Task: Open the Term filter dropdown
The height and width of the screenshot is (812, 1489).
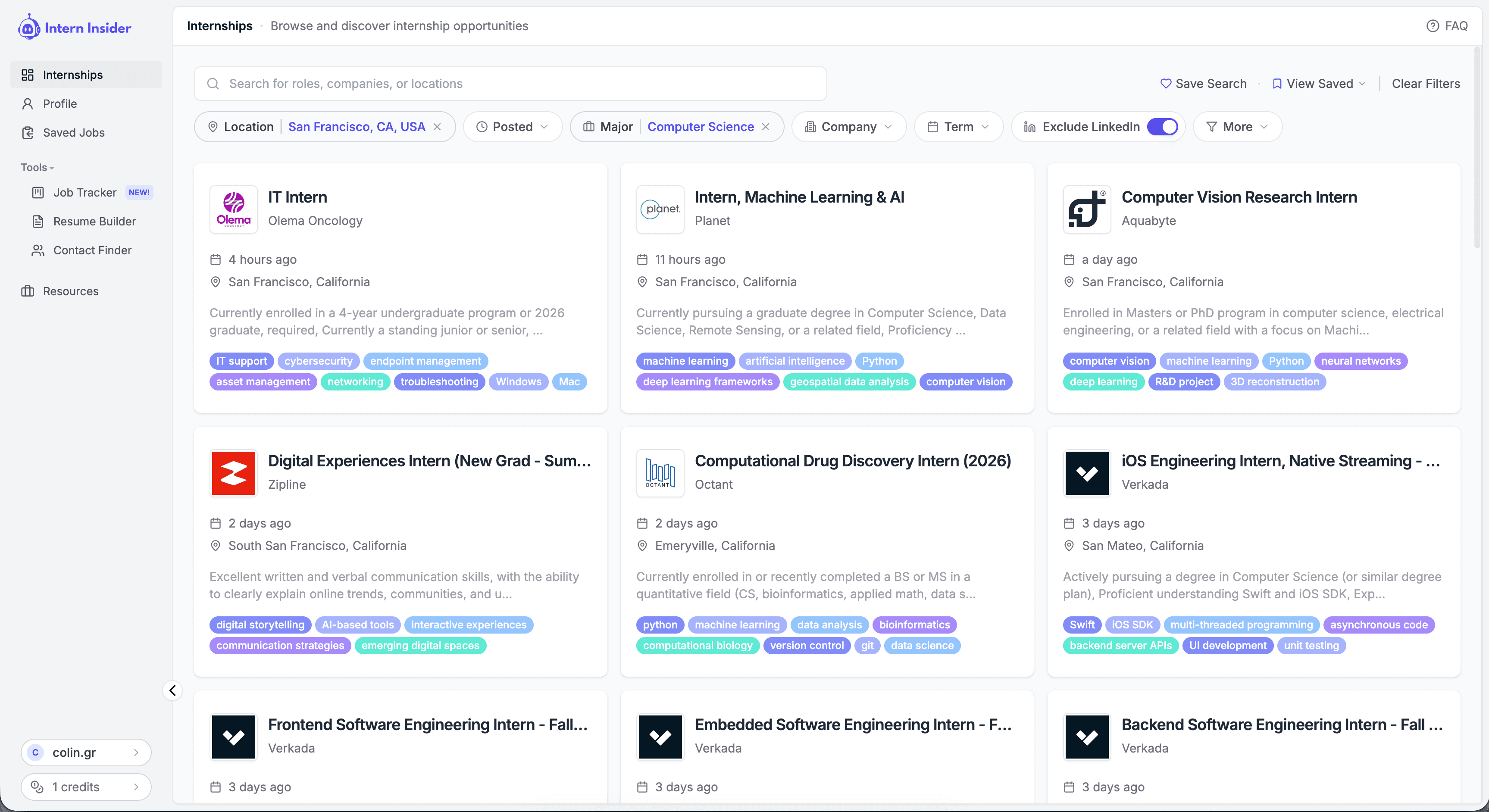Action: click(958, 127)
